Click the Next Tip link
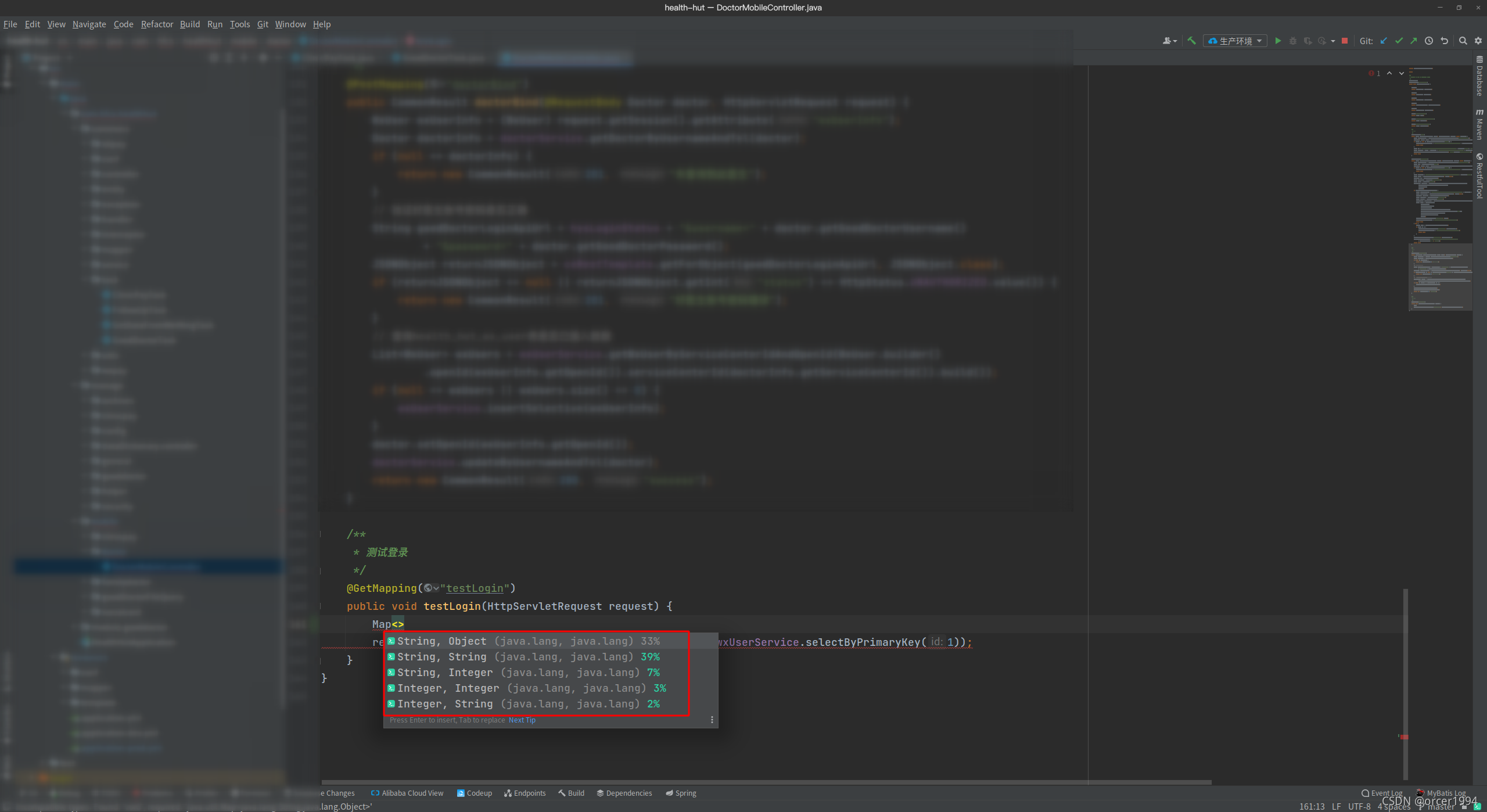Image resolution: width=1487 pixels, height=812 pixels. pos(522,720)
